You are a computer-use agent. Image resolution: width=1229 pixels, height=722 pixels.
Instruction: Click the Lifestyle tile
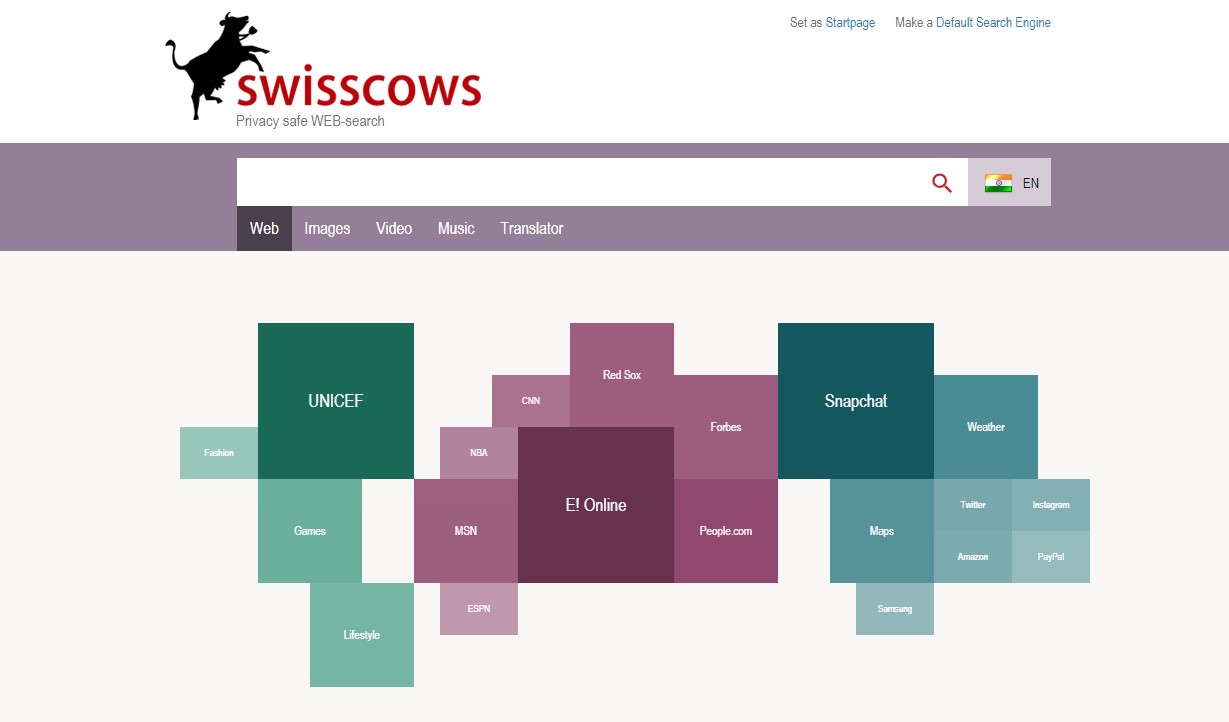coord(362,635)
